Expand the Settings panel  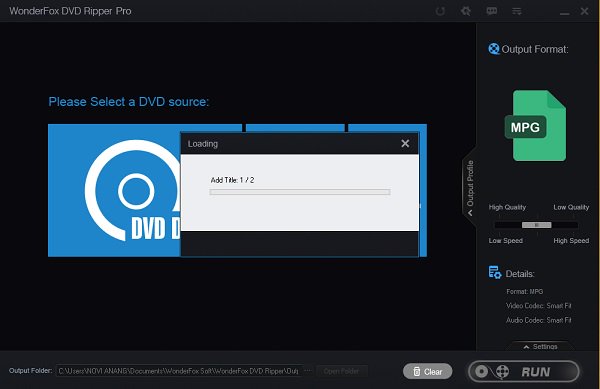[541, 346]
